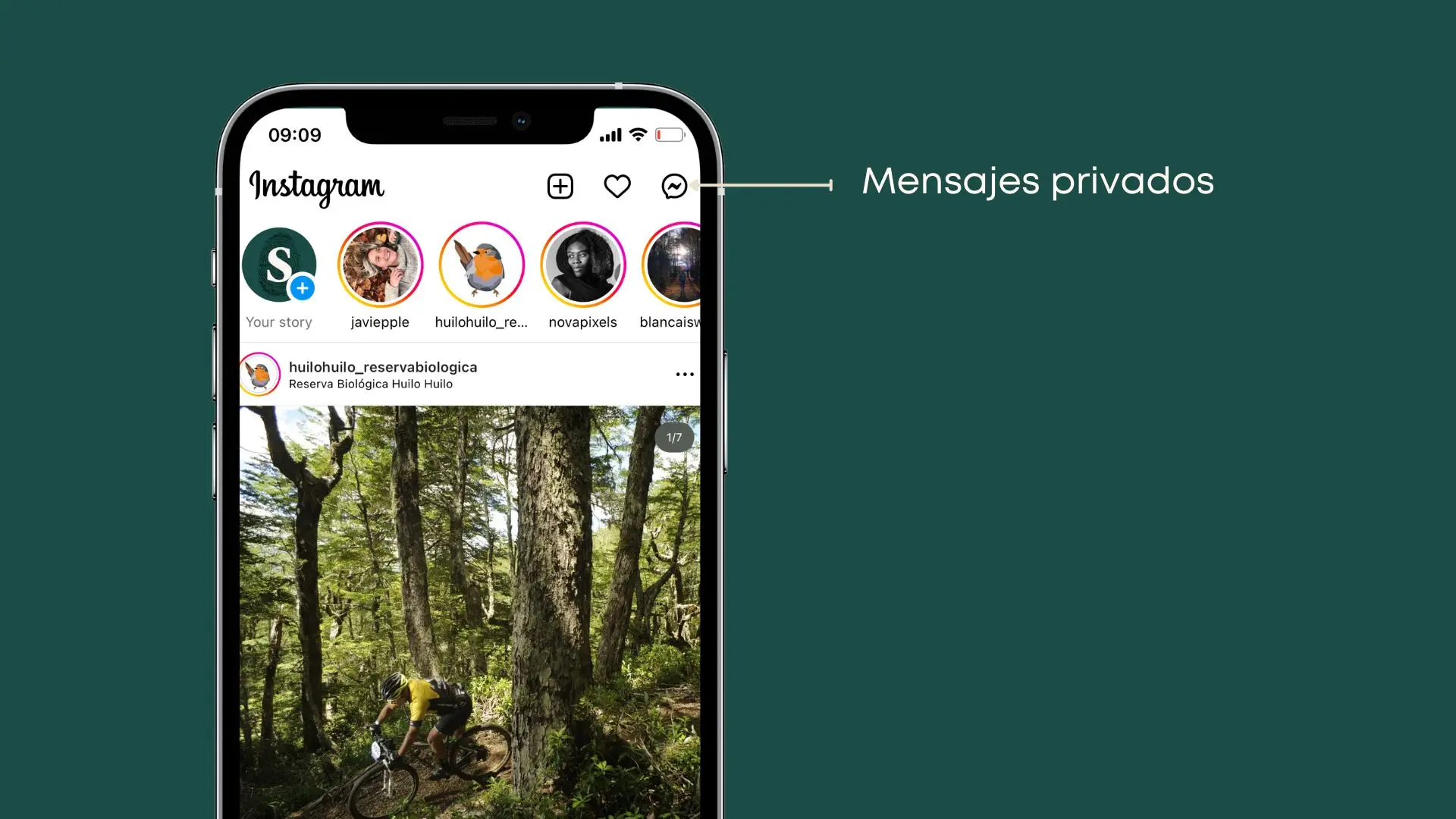The width and height of the screenshot is (1456, 819).
Task: Select Reserva Biológica Huilo Huilo subtitle
Action: [x=370, y=384]
